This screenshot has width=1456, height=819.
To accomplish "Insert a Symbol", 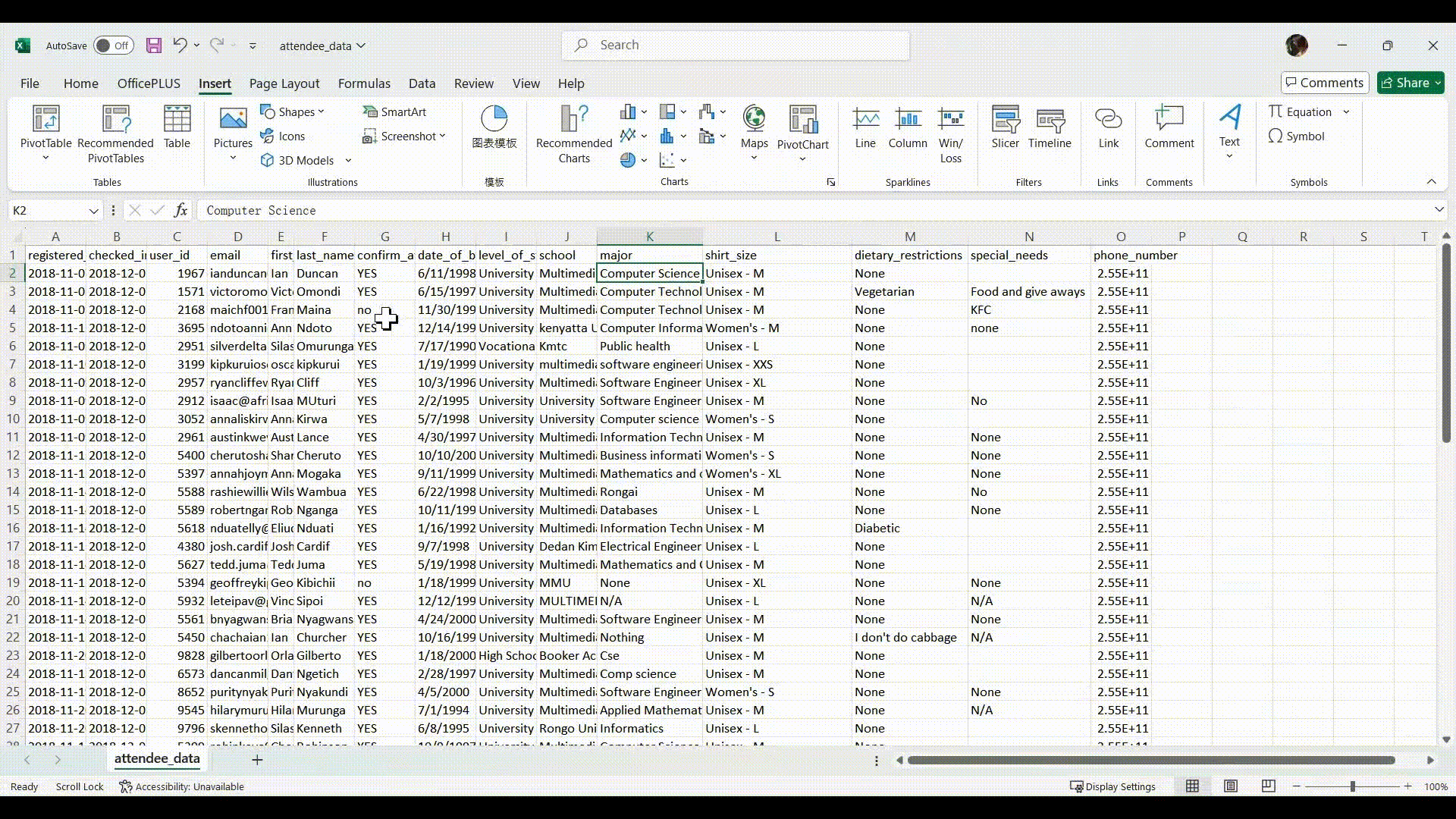I will [1296, 136].
